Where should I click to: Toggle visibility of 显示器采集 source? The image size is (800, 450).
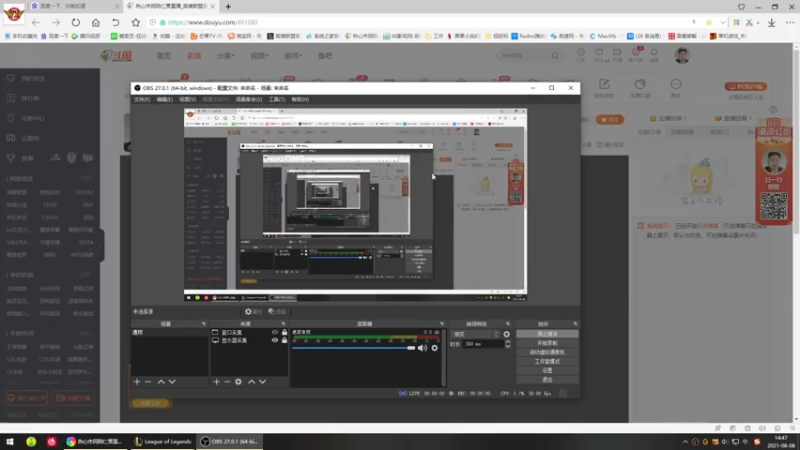click(x=275, y=340)
